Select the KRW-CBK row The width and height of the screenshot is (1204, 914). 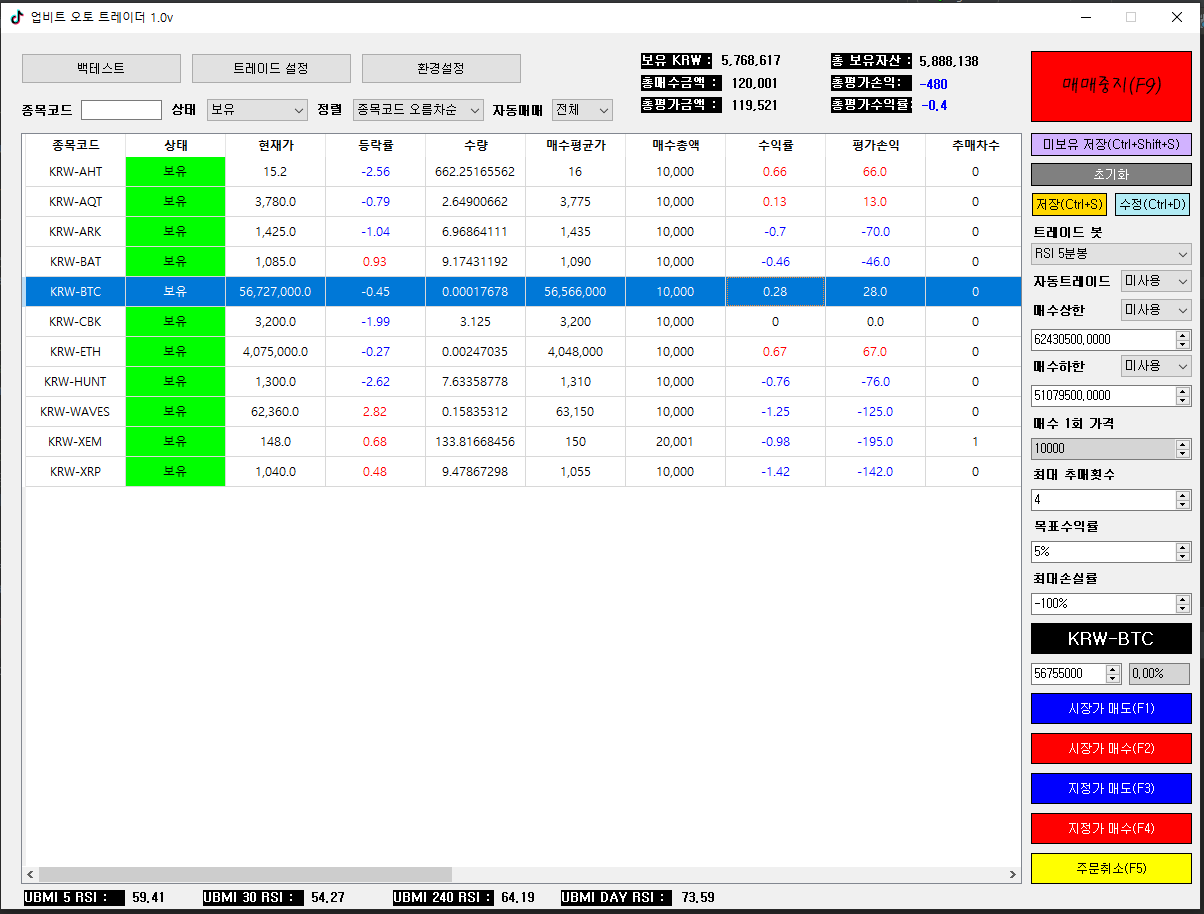click(523, 322)
